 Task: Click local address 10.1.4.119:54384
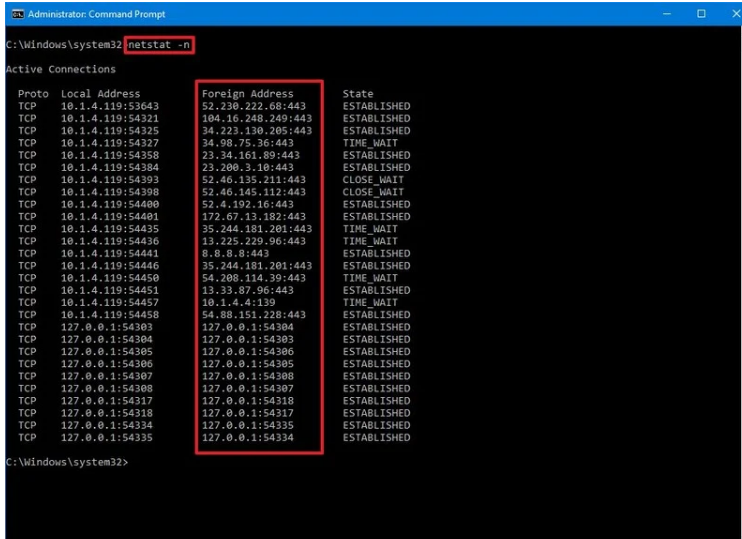110,168
